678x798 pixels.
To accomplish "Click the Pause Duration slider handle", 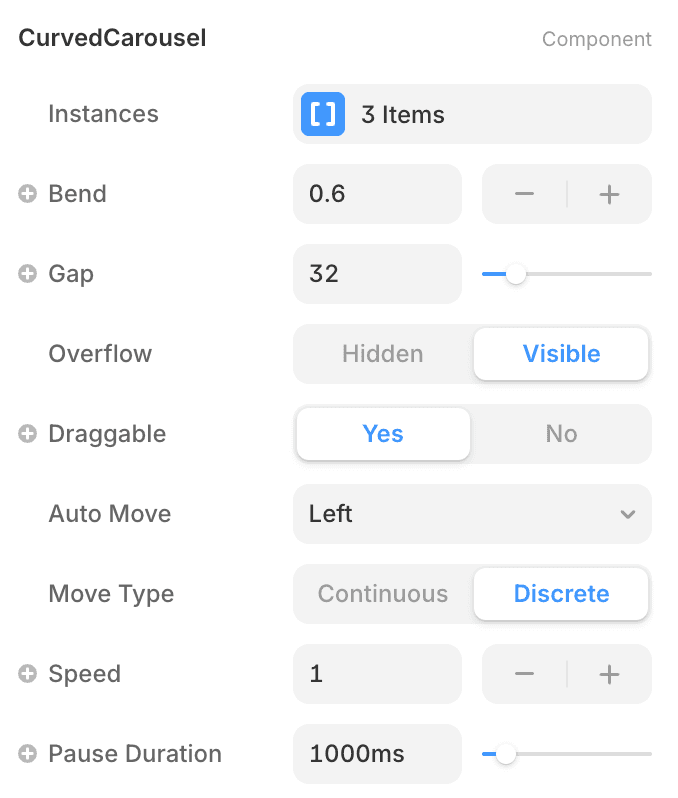I will coord(506,754).
